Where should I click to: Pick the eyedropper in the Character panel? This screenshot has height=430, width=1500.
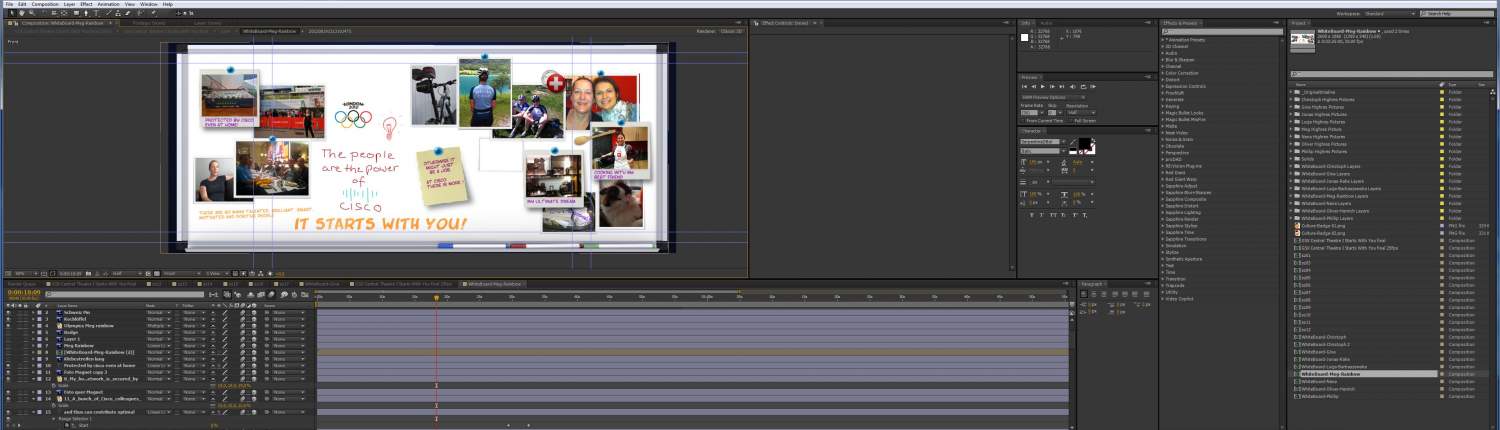1075,141
